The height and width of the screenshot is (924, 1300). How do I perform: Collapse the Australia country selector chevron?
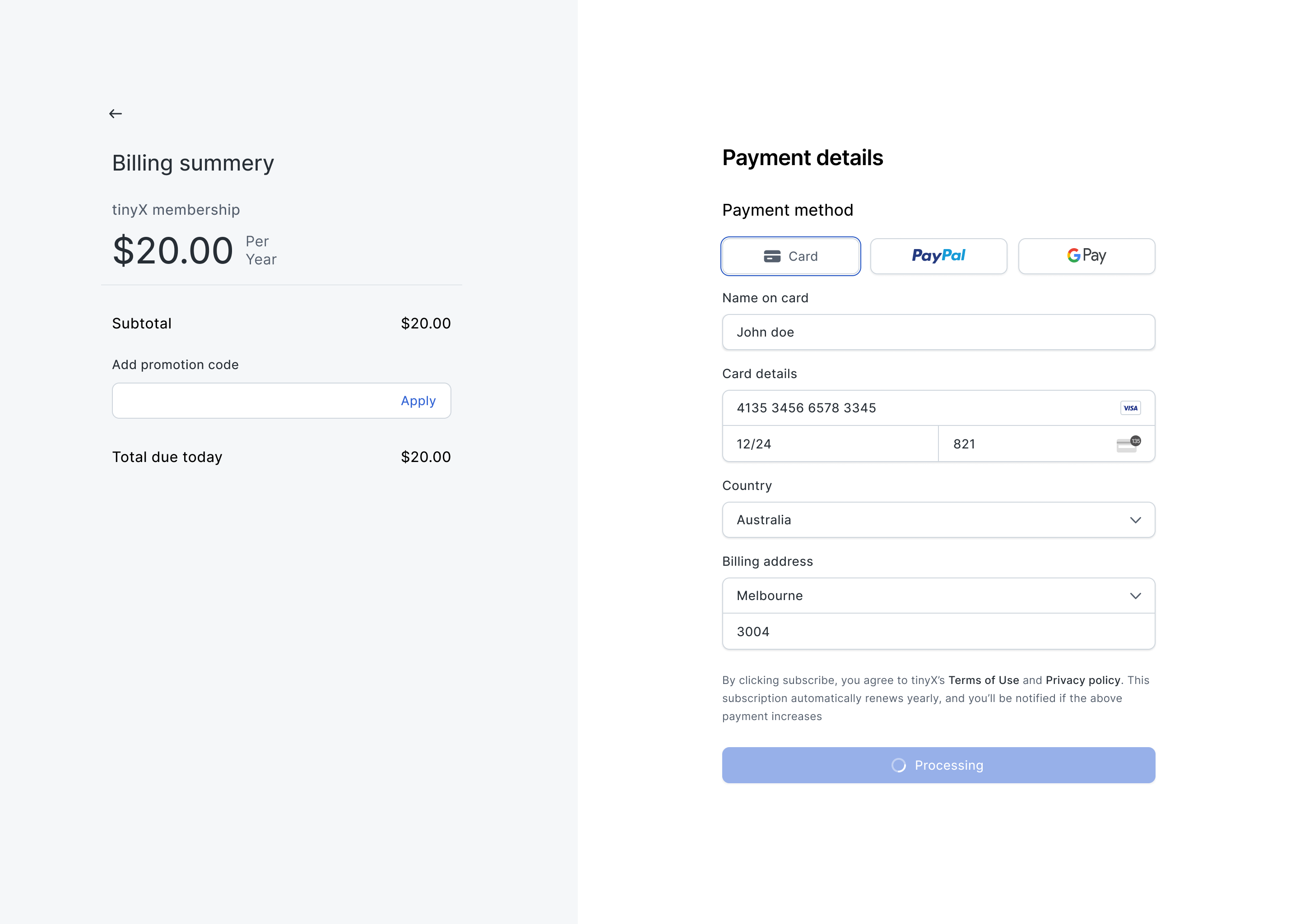[x=1136, y=519]
